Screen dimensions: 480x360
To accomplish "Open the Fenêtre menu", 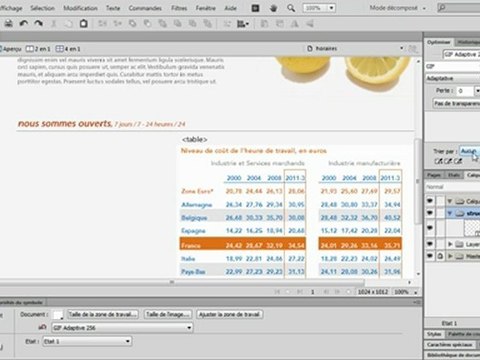I will 206,8.
